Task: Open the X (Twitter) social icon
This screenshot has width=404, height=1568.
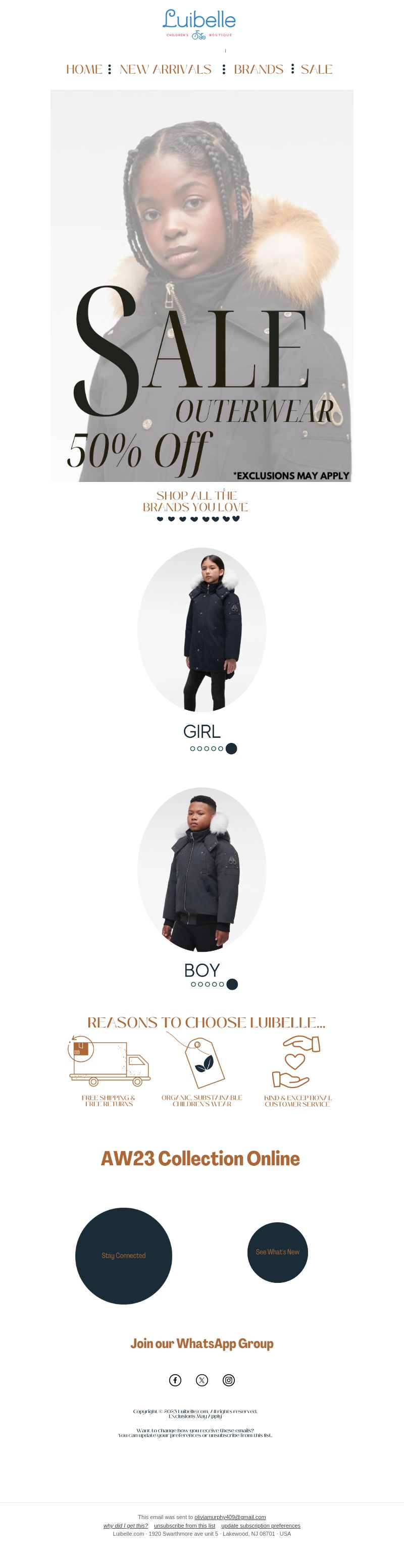Action: click(x=201, y=1380)
